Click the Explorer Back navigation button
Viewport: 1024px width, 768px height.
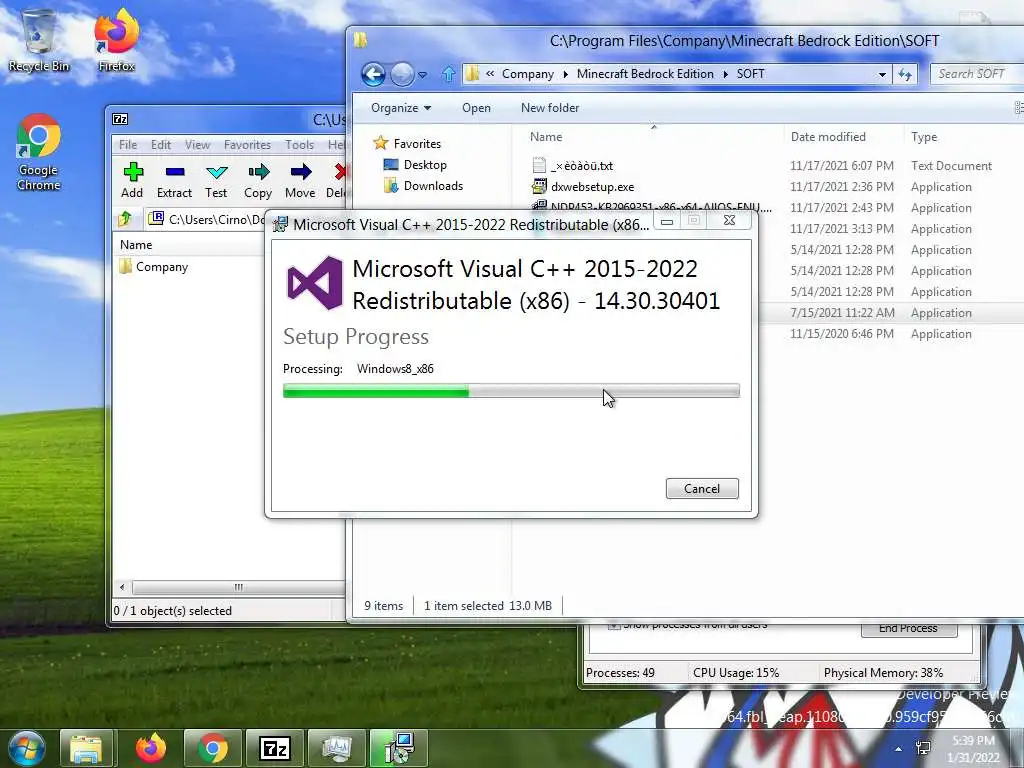374,74
